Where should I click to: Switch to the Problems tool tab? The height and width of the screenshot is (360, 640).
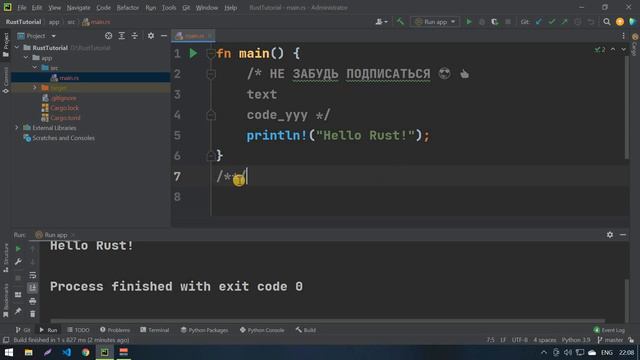click(115, 330)
